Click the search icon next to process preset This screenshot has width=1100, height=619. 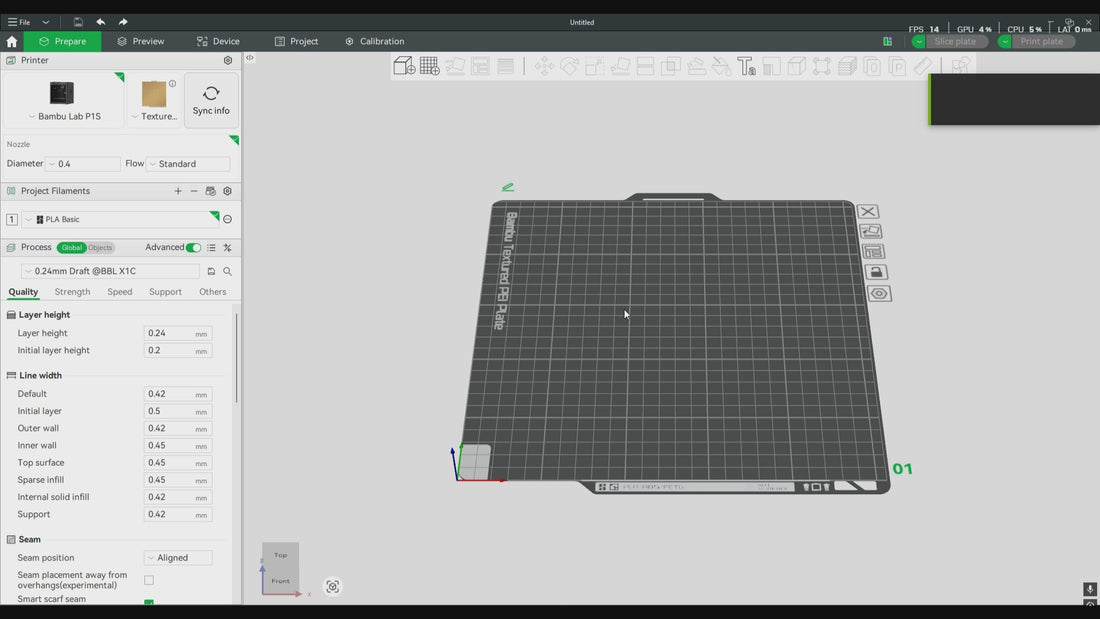pos(228,271)
